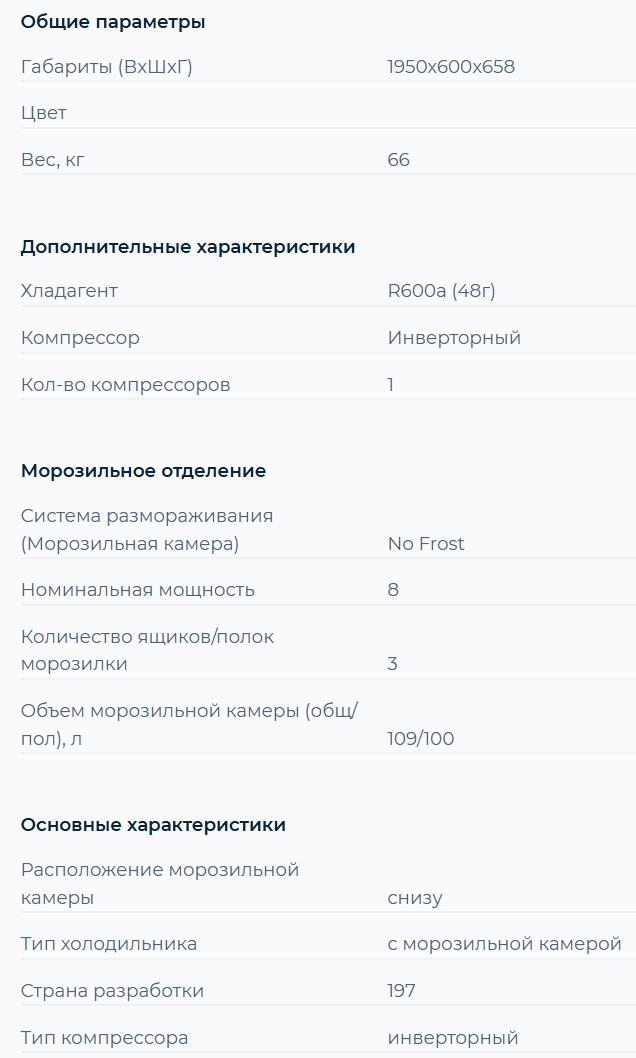Viewport: 636px width, 1058px height.
Task: Click the Морозильное отделение heading
Action: pyautogui.click(x=143, y=470)
